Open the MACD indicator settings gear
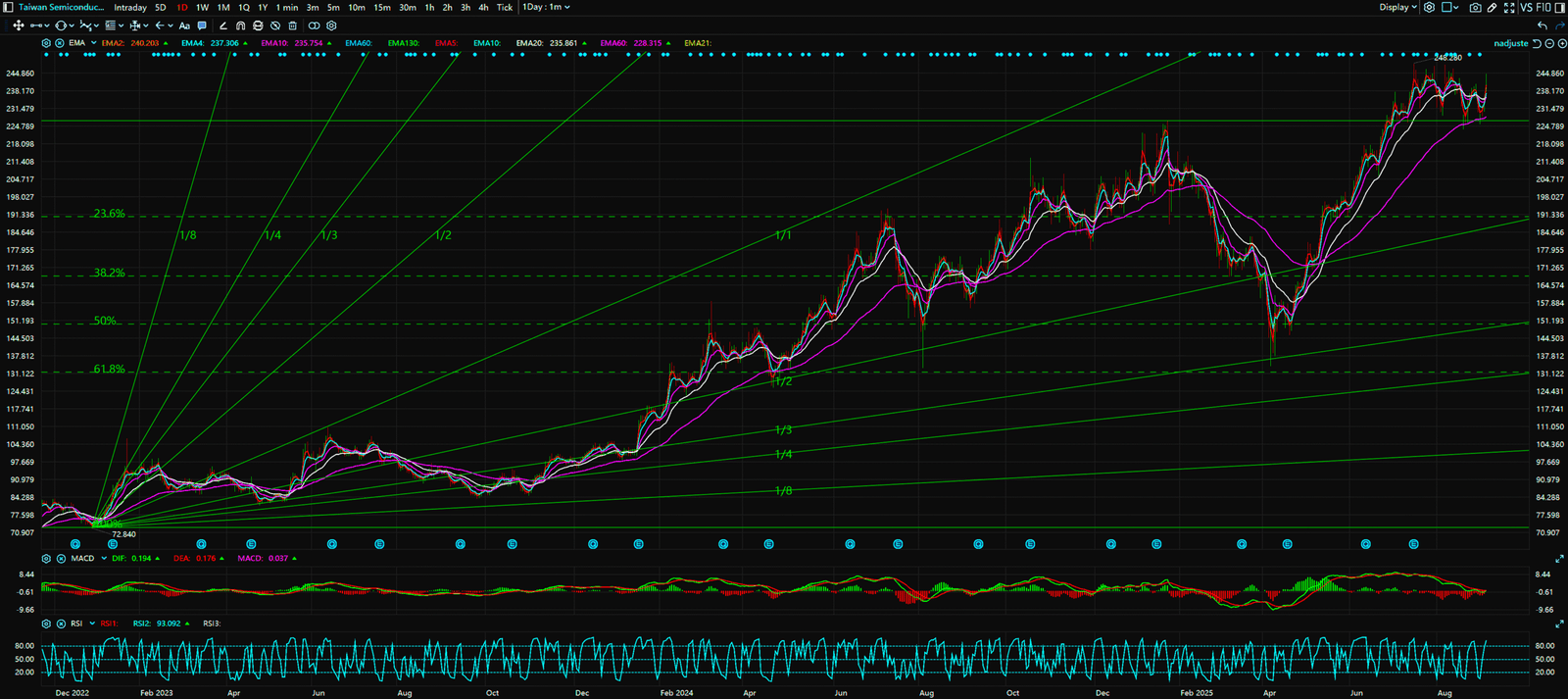The image size is (1568, 699). [x=46, y=559]
